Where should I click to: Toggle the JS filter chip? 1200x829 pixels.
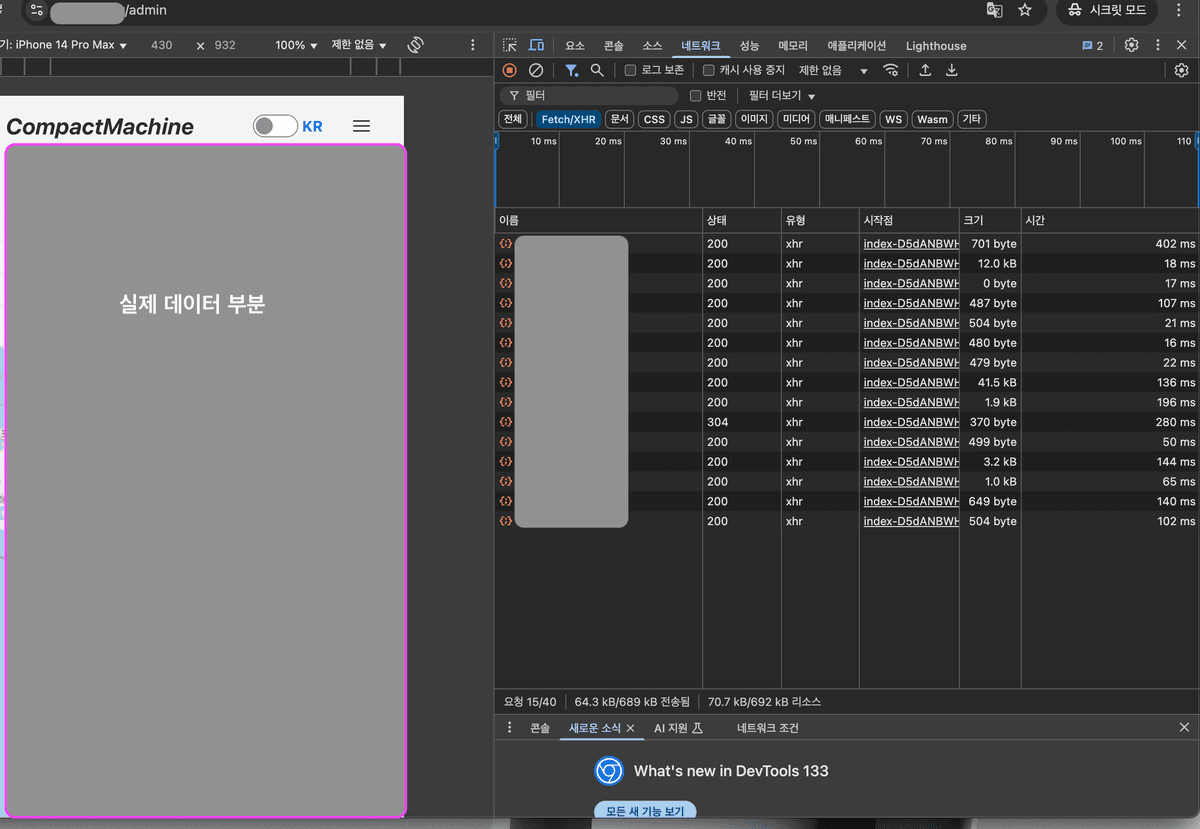click(686, 119)
